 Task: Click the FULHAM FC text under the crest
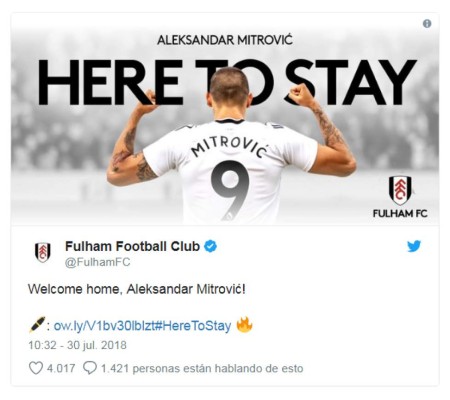400,213
